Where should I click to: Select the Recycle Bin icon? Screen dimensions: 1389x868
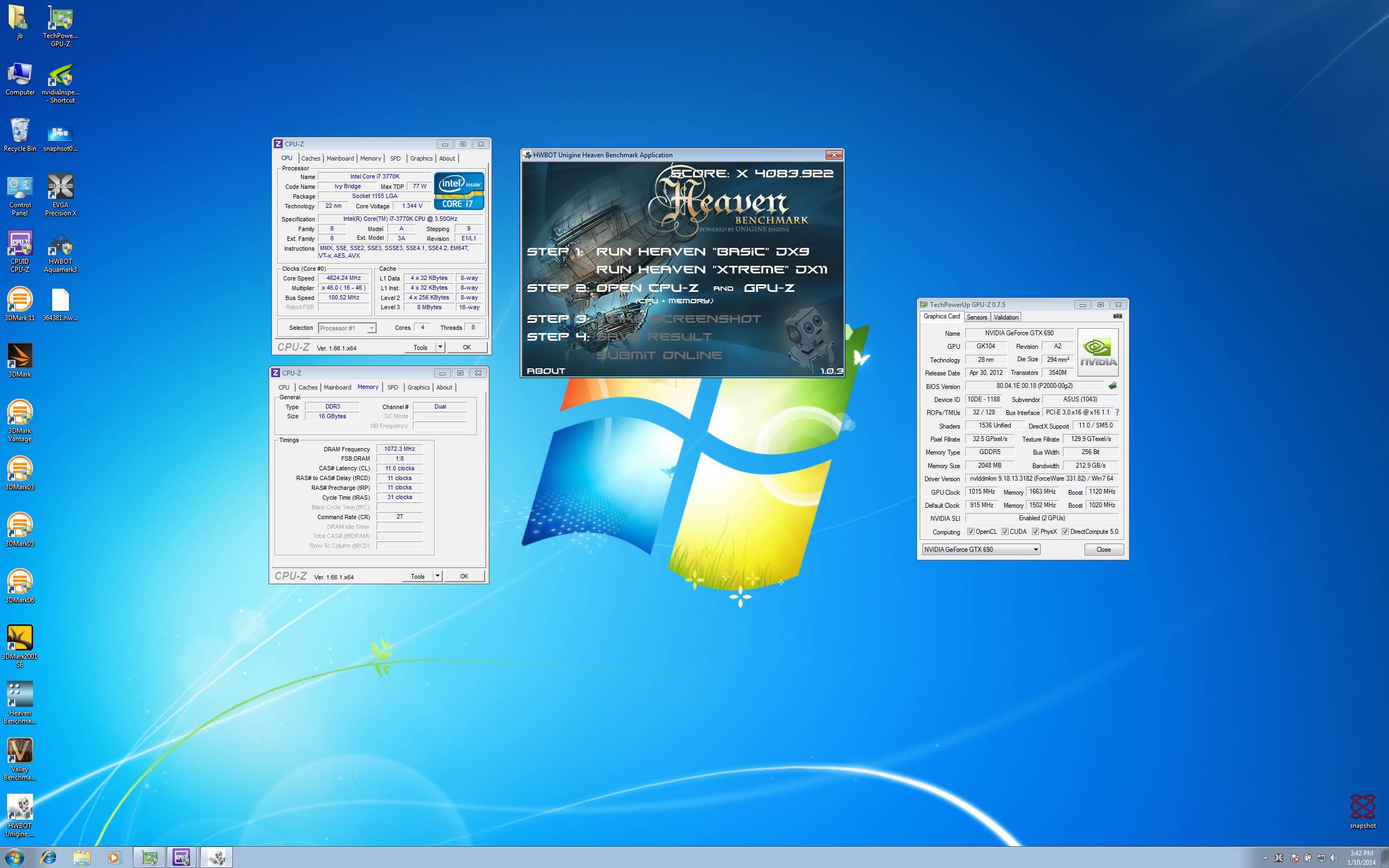click(20, 136)
